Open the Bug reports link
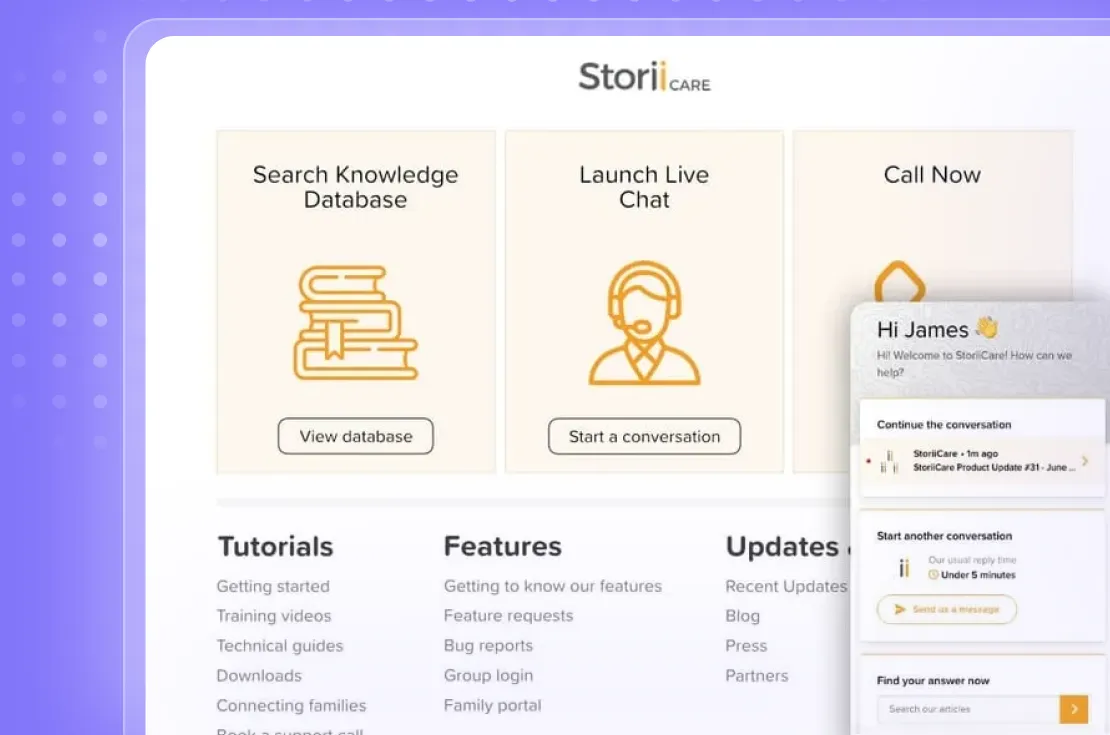The height and width of the screenshot is (735, 1110). tap(488, 646)
